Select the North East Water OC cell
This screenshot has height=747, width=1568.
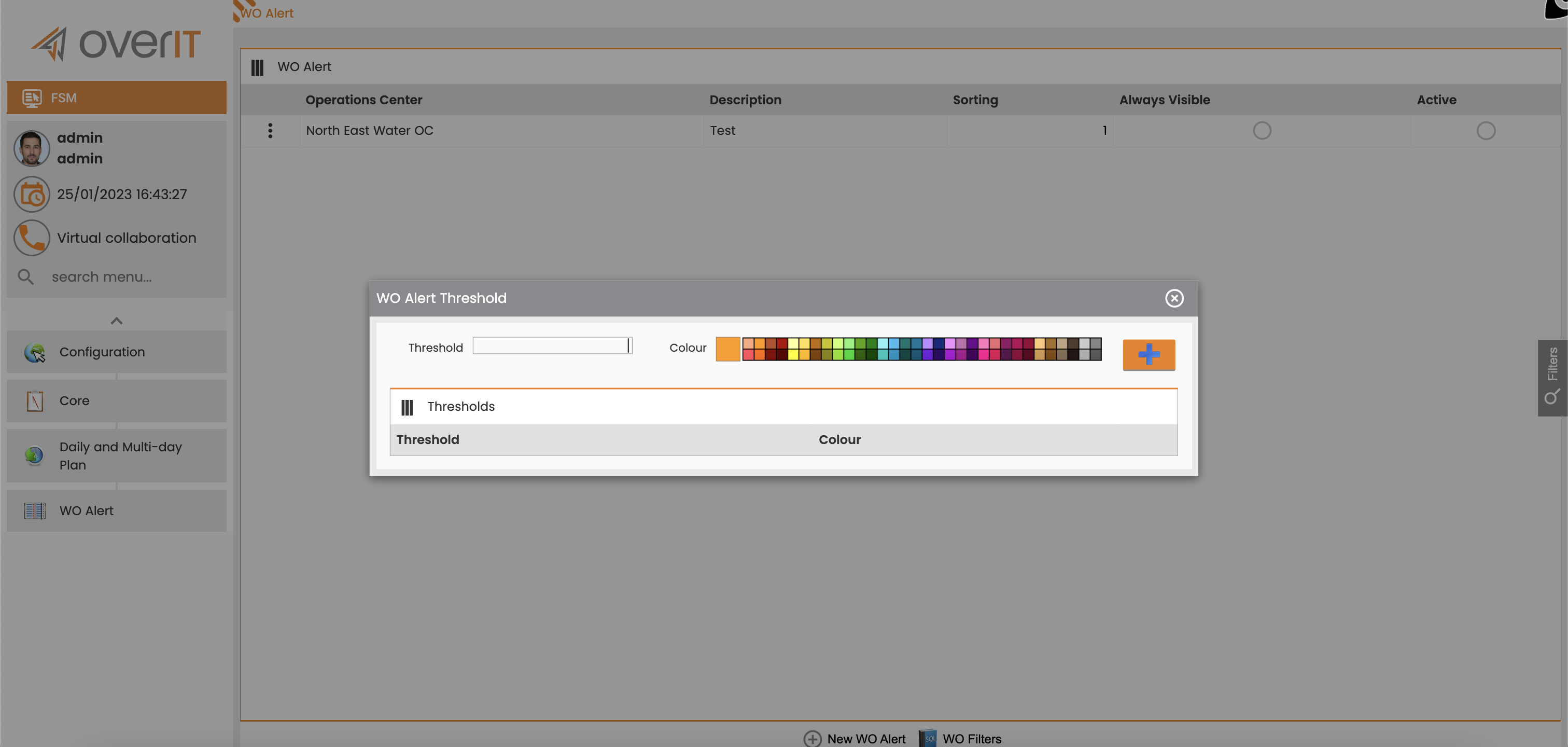(x=501, y=130)
